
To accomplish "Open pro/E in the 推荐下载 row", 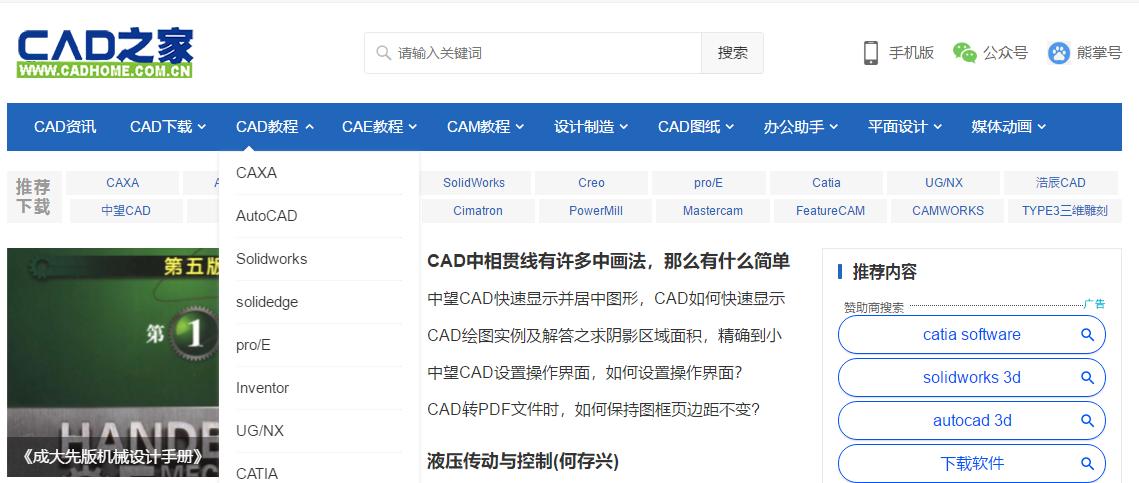I will click(x=708, y=183).
